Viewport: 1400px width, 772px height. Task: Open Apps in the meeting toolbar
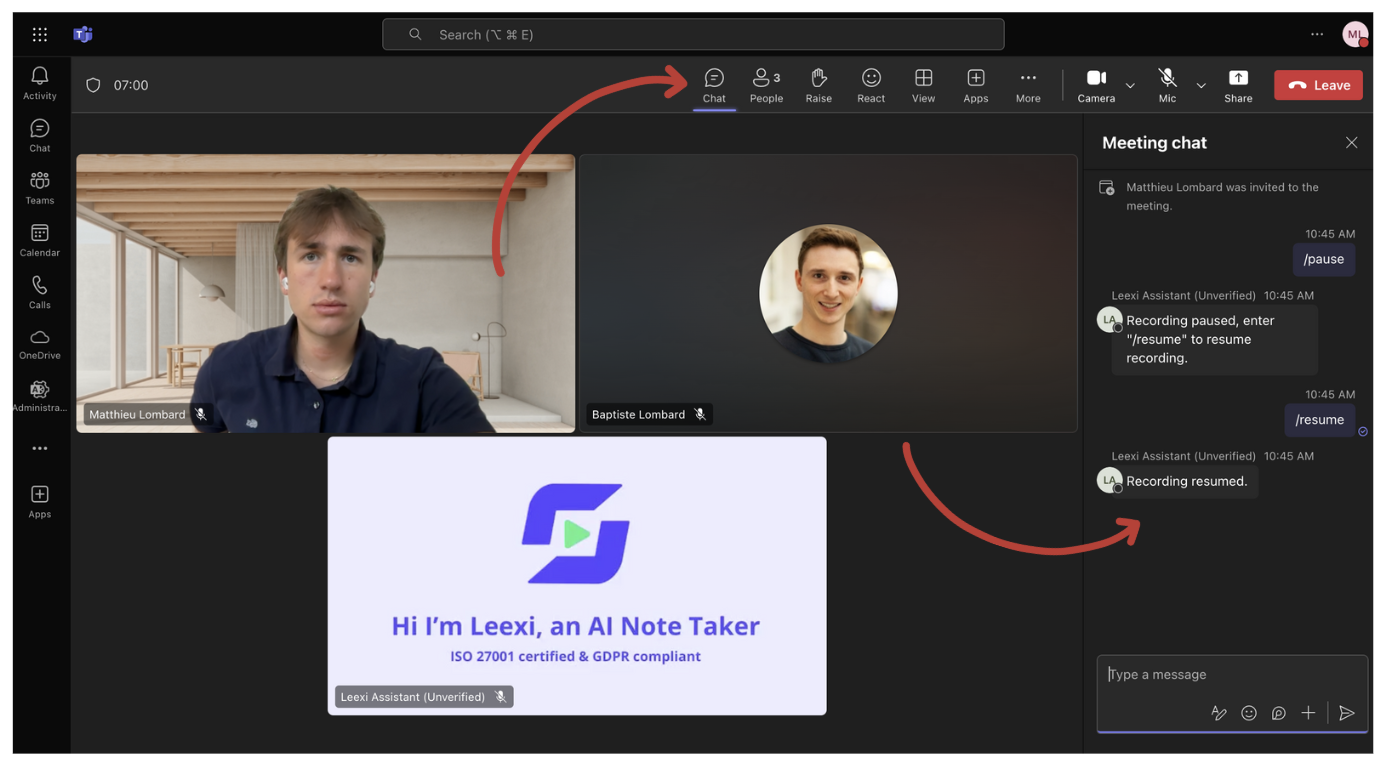click(x=975, y=85)
